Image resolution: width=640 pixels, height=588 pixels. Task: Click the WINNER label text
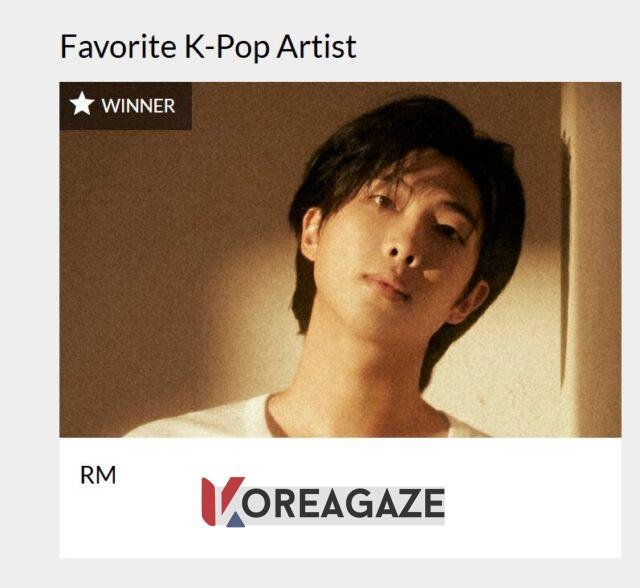(138, 106)
